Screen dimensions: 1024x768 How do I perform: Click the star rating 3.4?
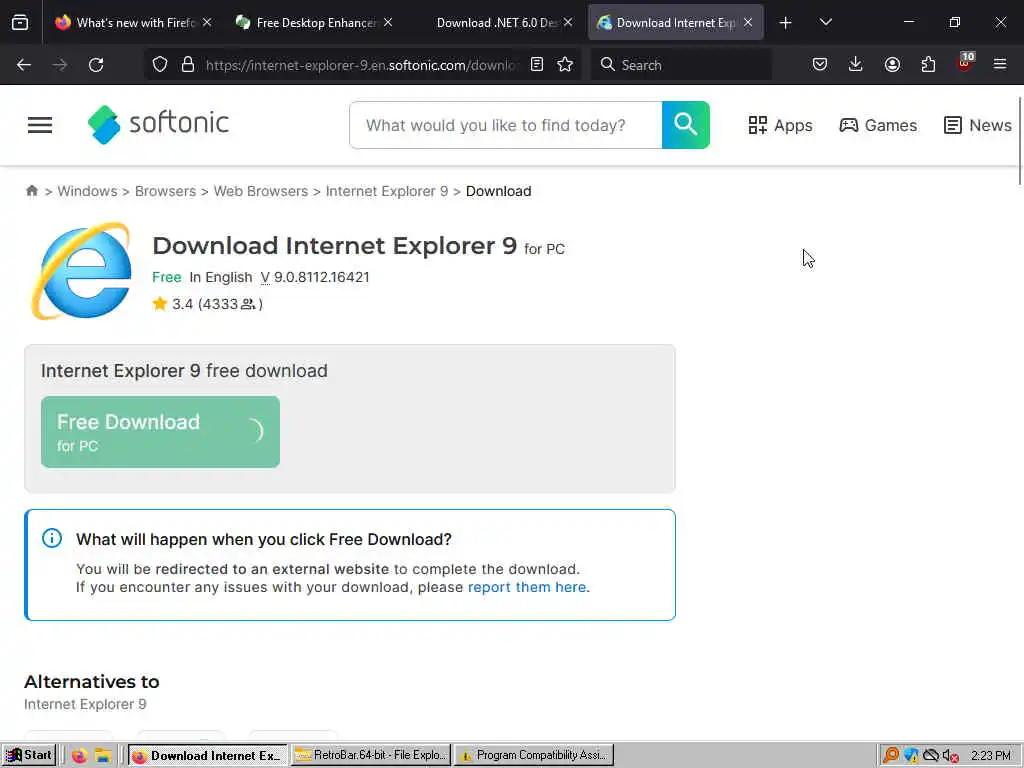208,304
